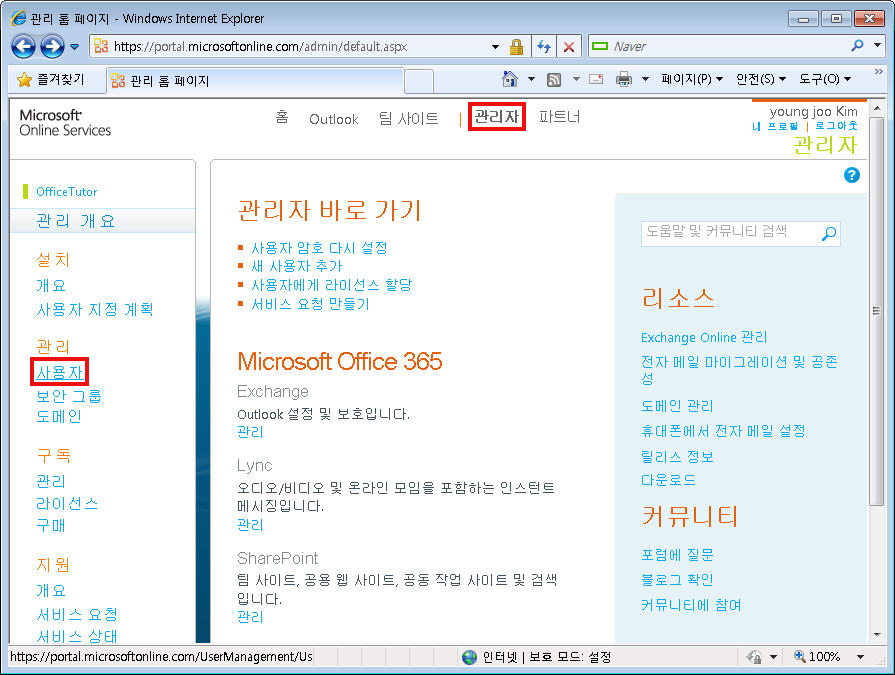Image resolution: width=895 pixels, height=675 pixels.
Task: Open the 라이선스 sidebar link
Action: pos(67,503)
